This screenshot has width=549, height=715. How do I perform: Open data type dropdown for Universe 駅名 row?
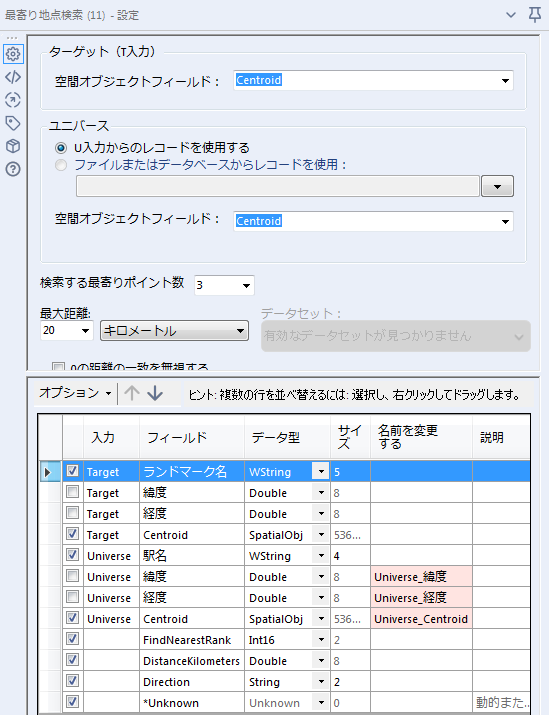tap(321, 556)
